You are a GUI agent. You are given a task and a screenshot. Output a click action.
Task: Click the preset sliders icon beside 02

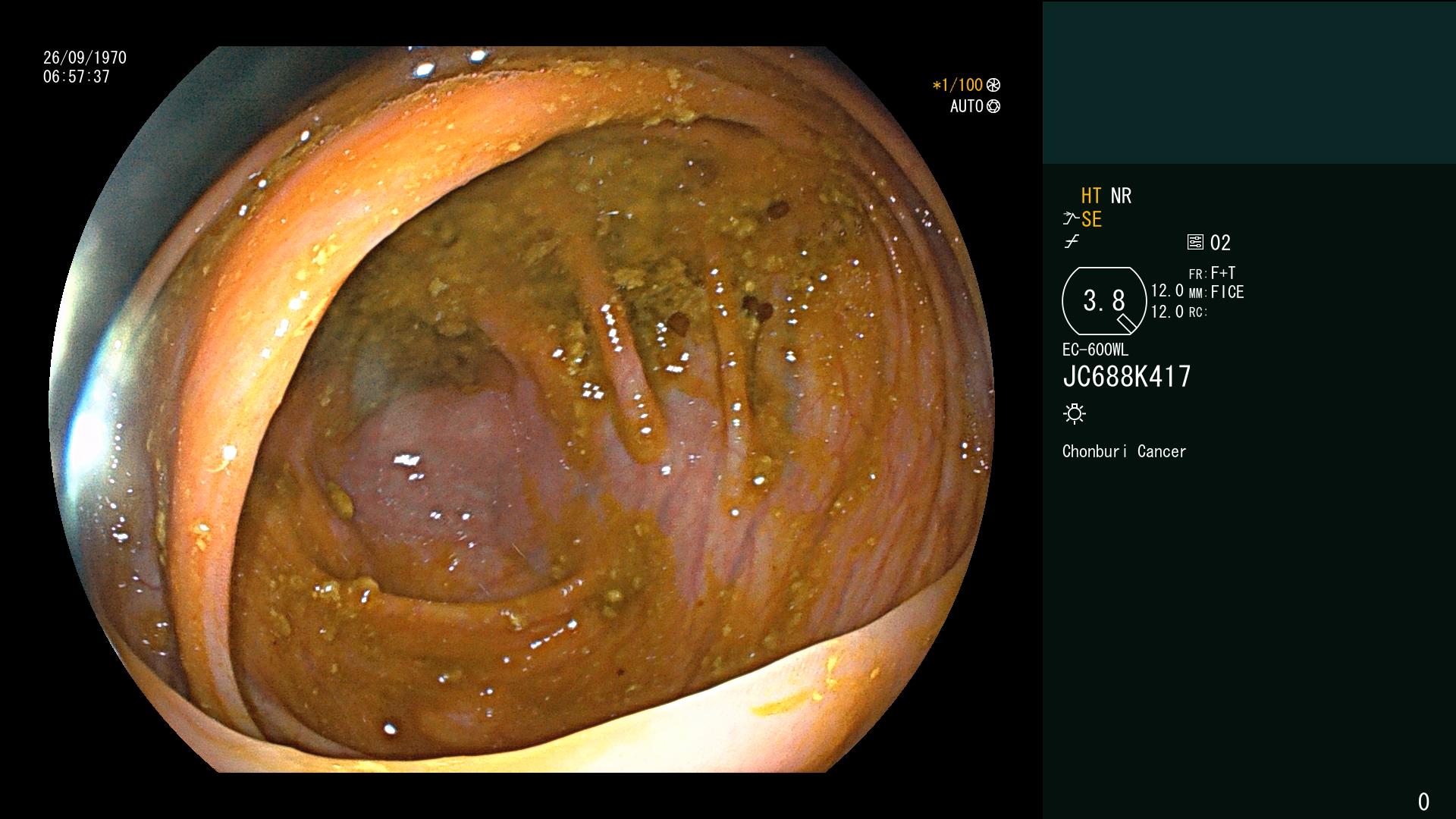pyautogui.click(x=1195, y=243)
